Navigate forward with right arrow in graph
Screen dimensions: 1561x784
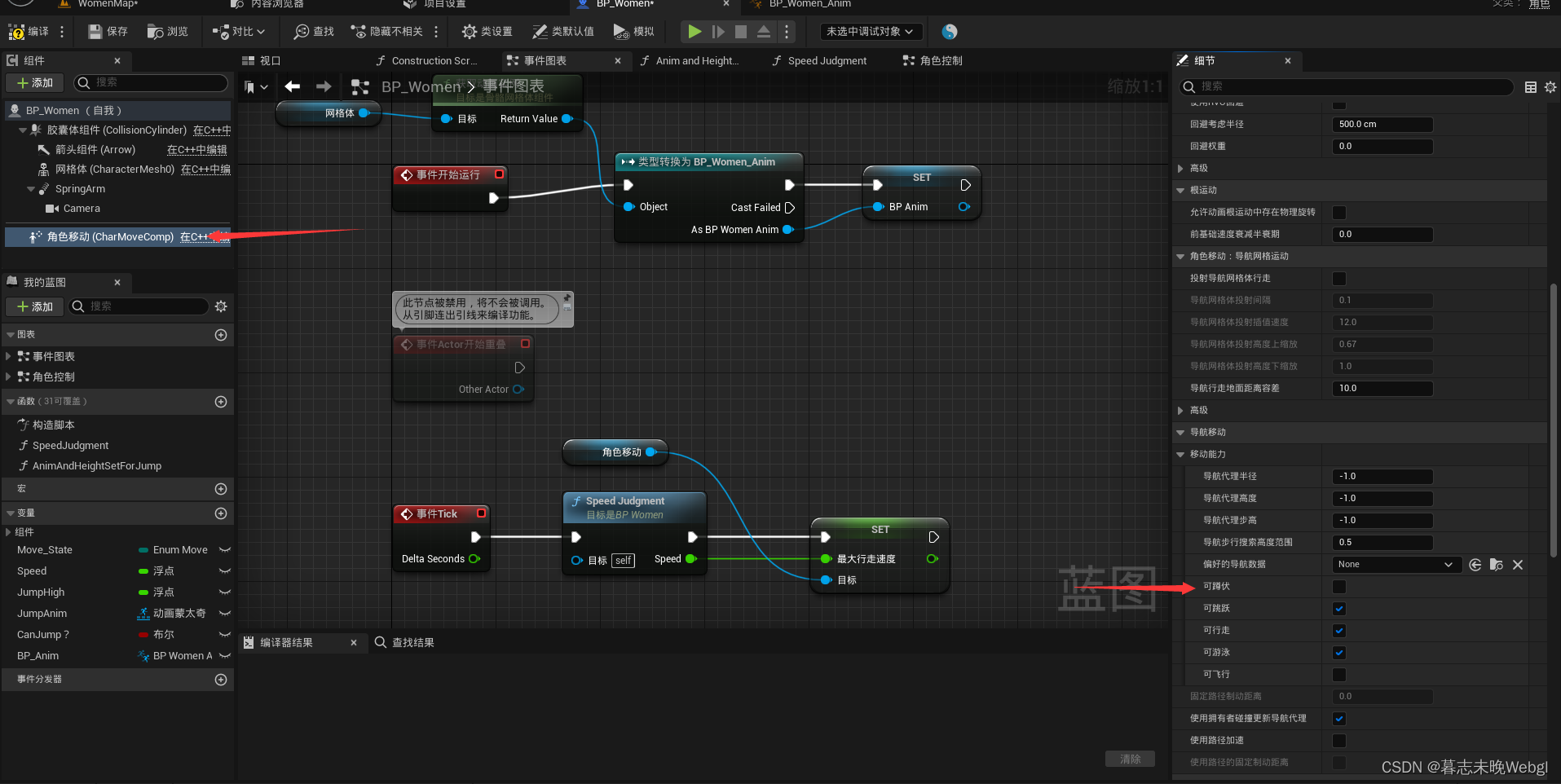(x=324, y=86)
